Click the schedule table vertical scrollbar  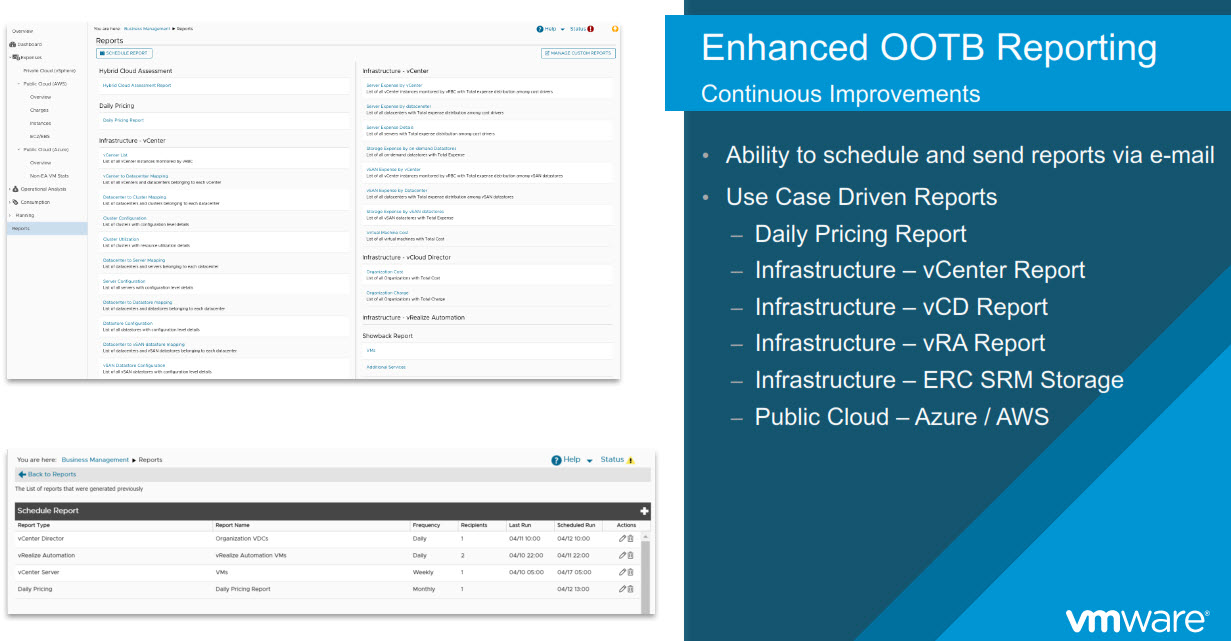pos(646,572)
